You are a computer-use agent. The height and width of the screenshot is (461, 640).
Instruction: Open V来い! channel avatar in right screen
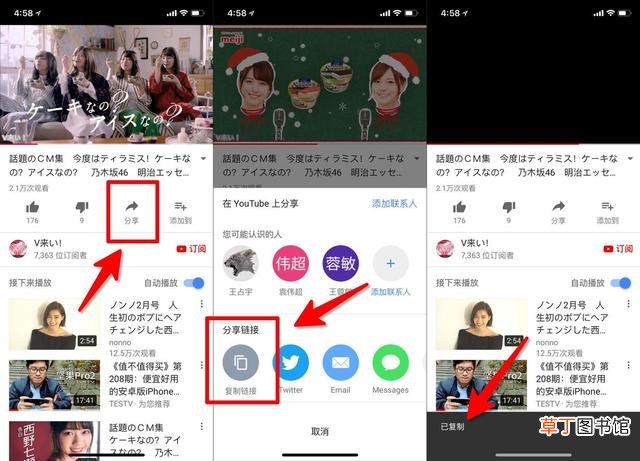click(445, 248)
